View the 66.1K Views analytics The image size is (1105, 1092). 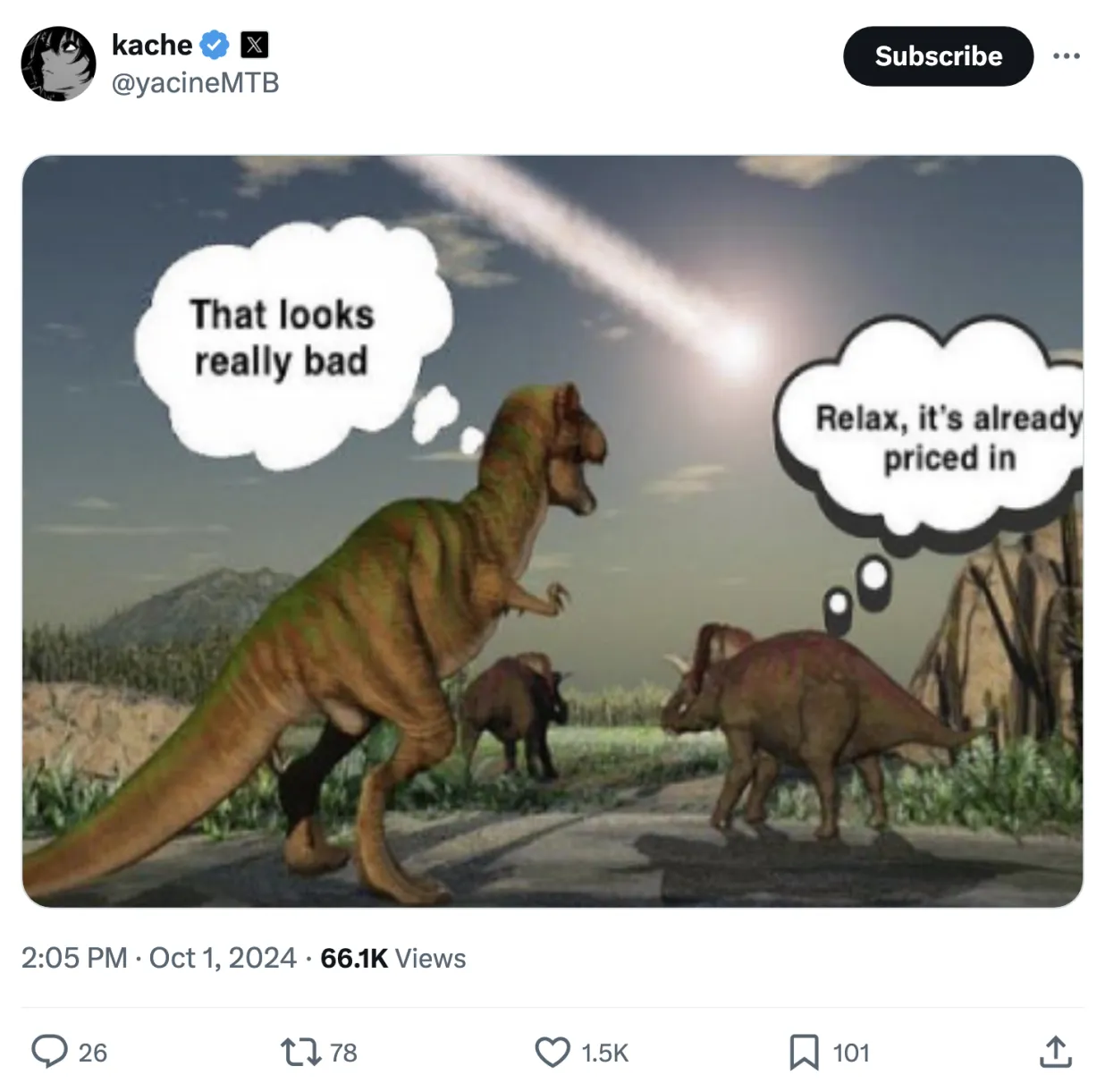tap(393, 958)
